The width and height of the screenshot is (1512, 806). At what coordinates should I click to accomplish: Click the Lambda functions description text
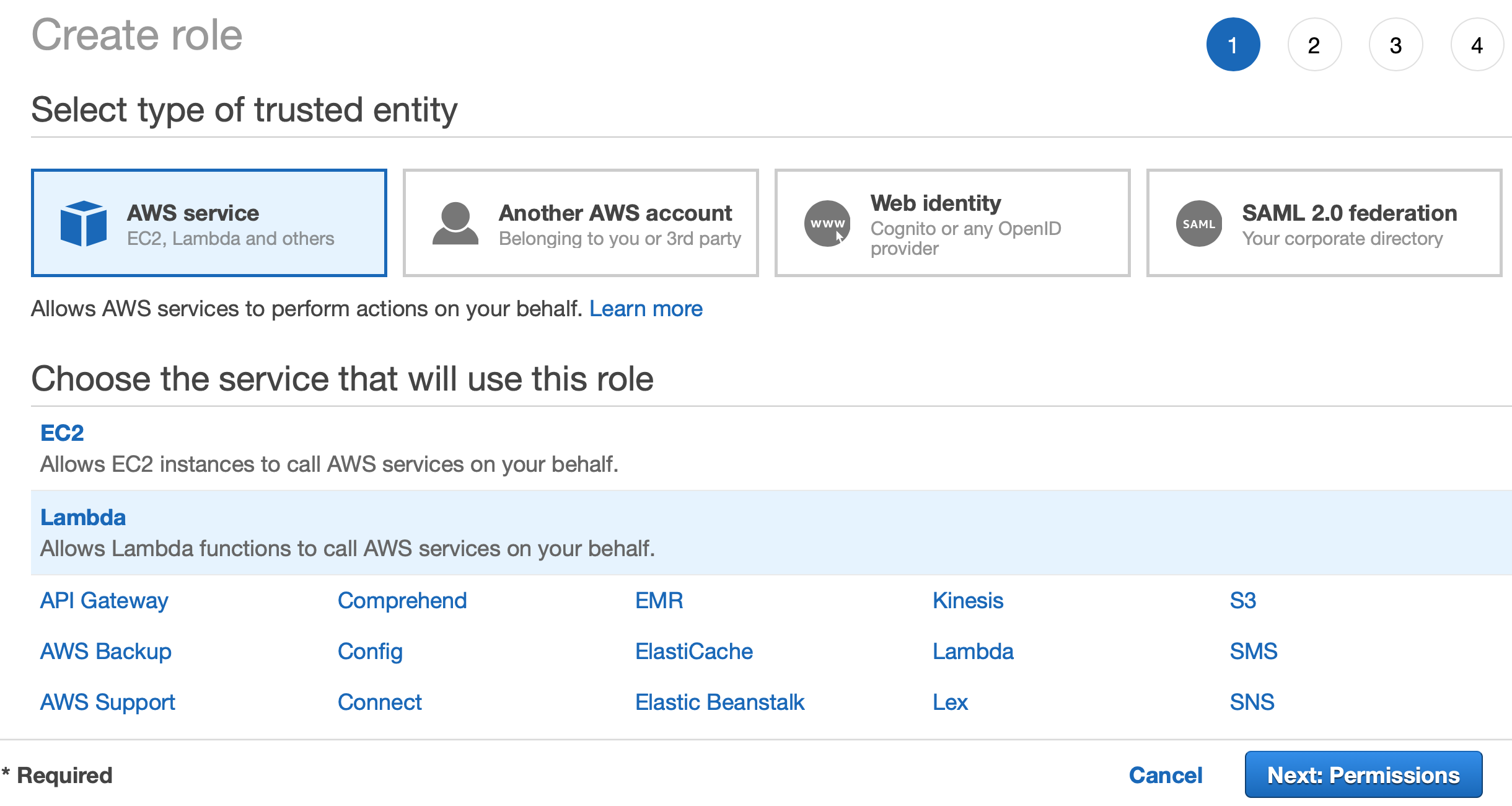pyautogui.click(x=348, y=549)
